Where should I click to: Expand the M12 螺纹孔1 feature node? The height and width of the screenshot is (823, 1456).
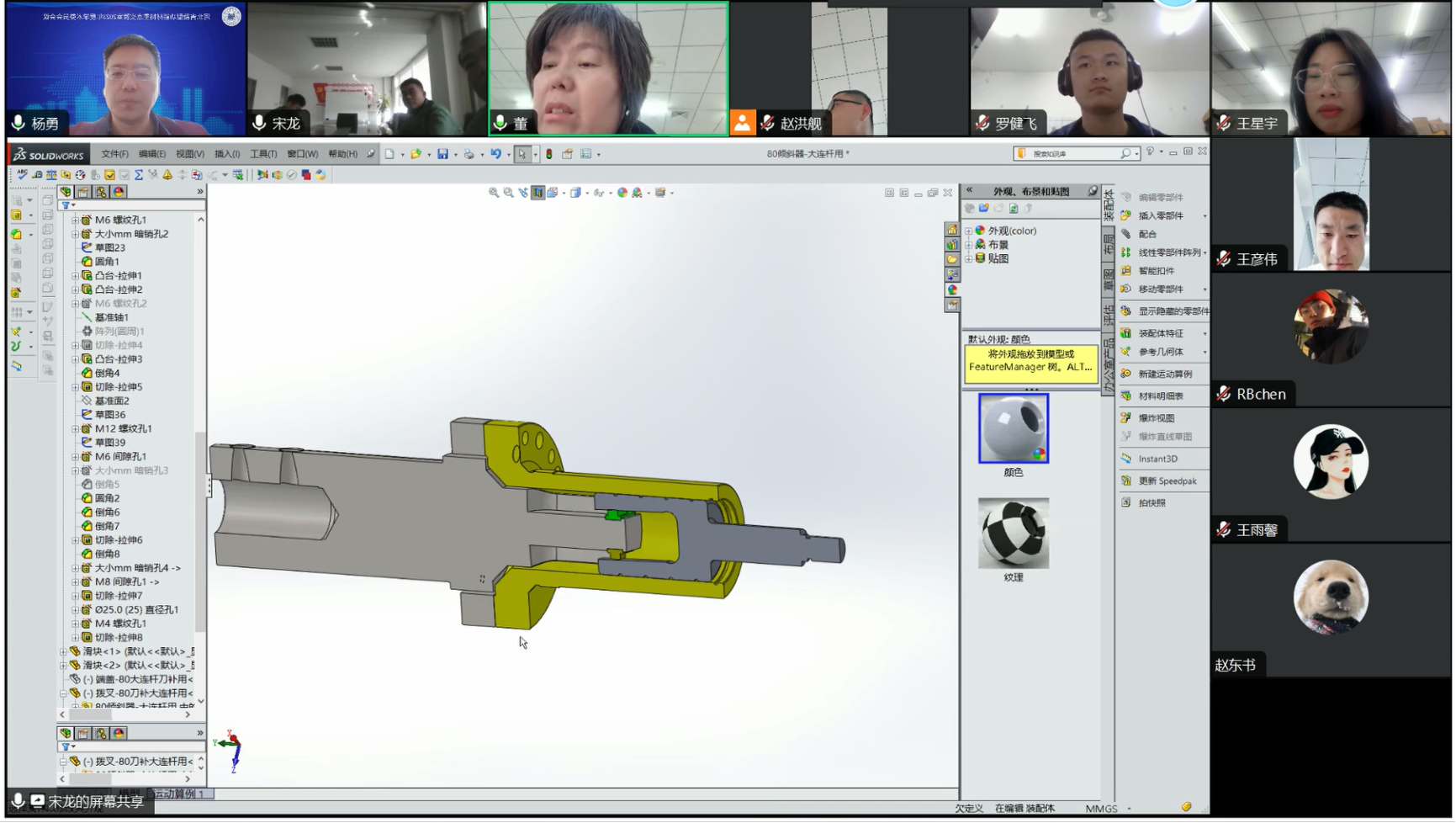(x=75, y=429)
